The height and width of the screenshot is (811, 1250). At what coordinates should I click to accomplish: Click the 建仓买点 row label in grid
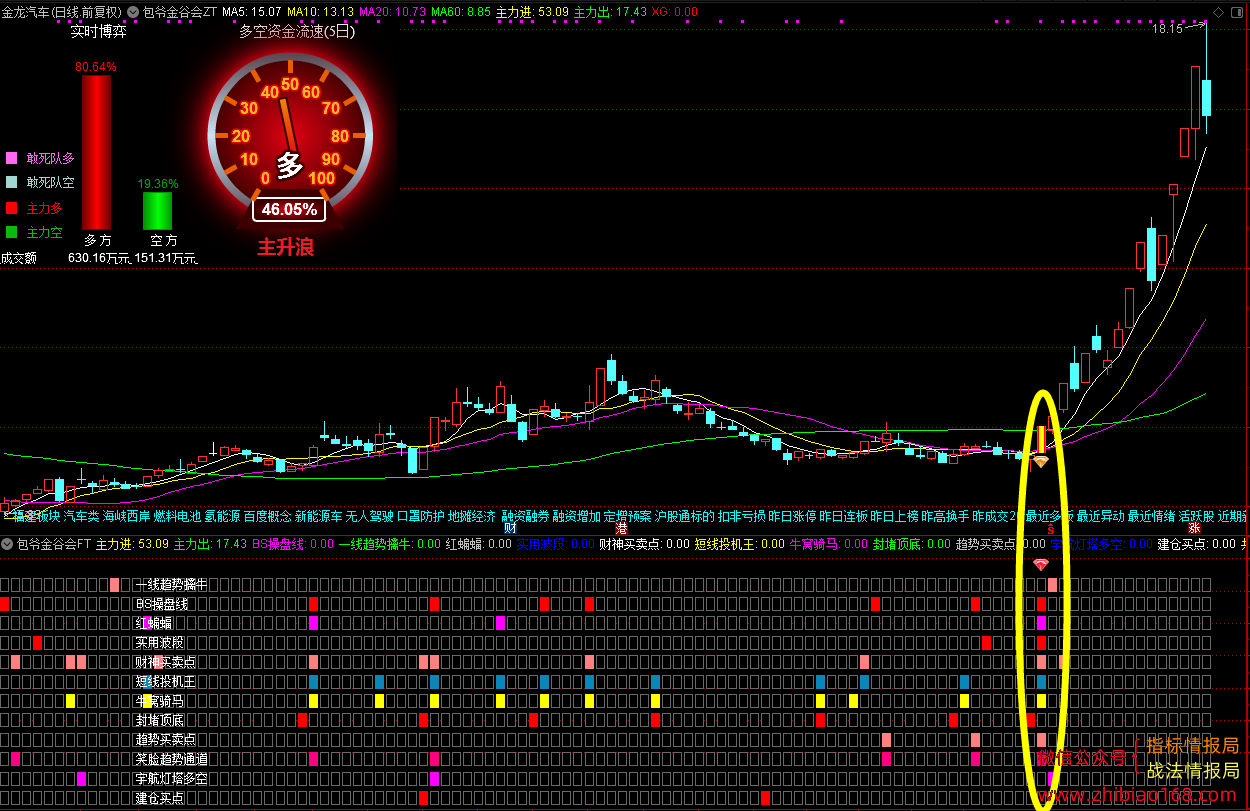159,798
